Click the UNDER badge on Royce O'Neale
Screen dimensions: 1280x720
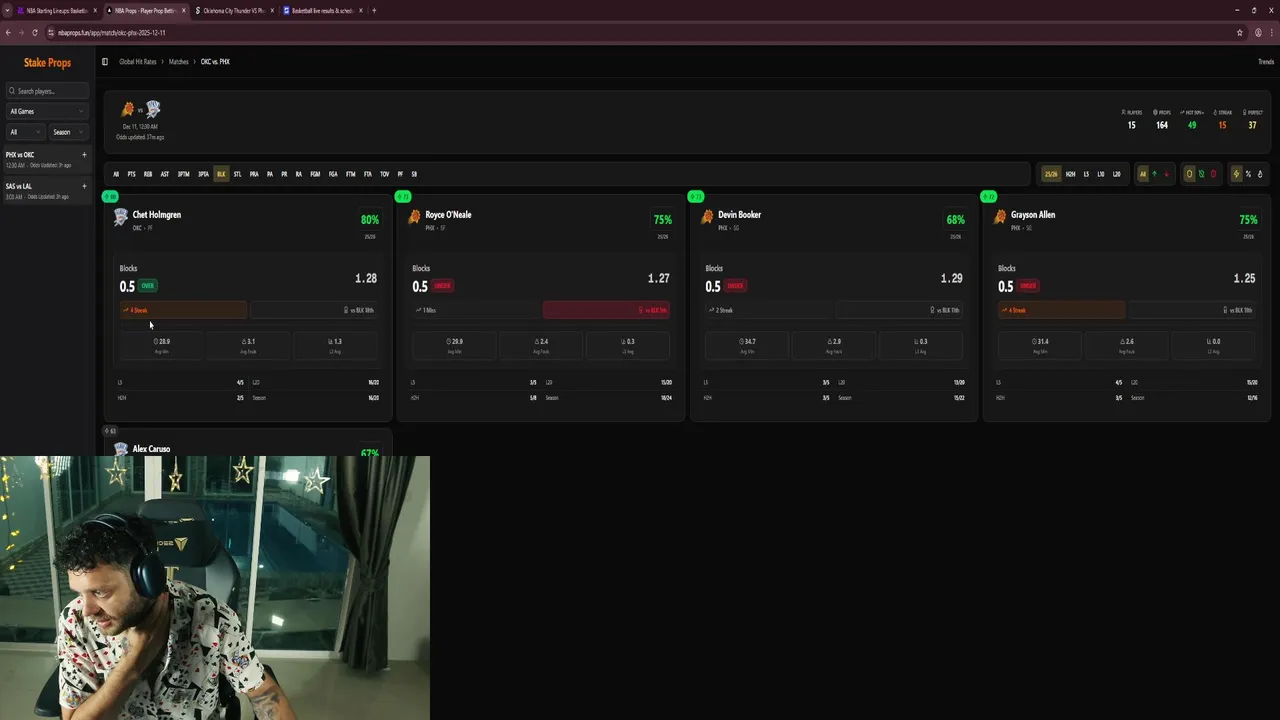click(442, 286)
